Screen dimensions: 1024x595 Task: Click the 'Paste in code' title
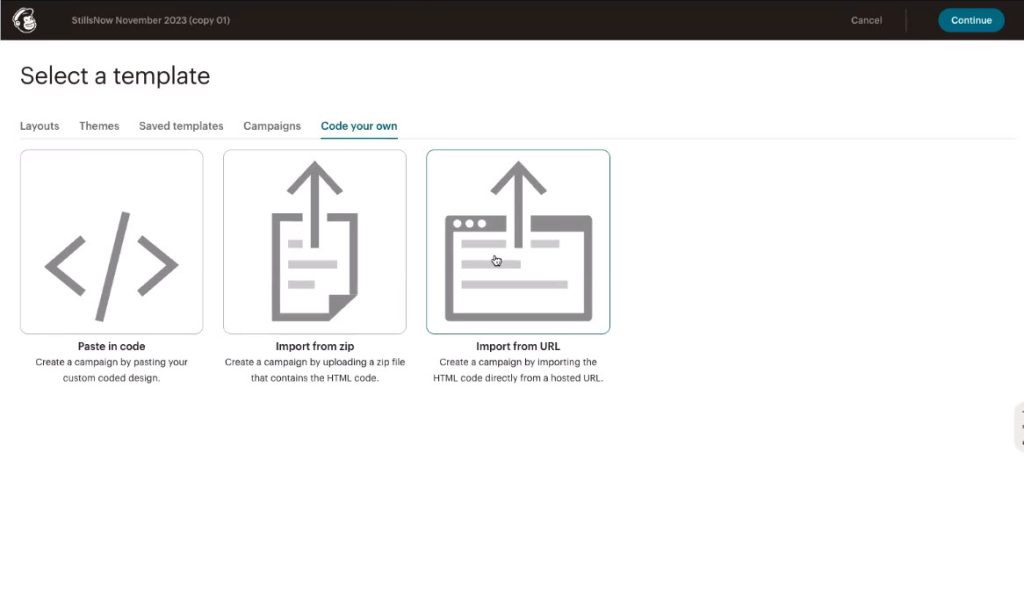coord(111,347)
